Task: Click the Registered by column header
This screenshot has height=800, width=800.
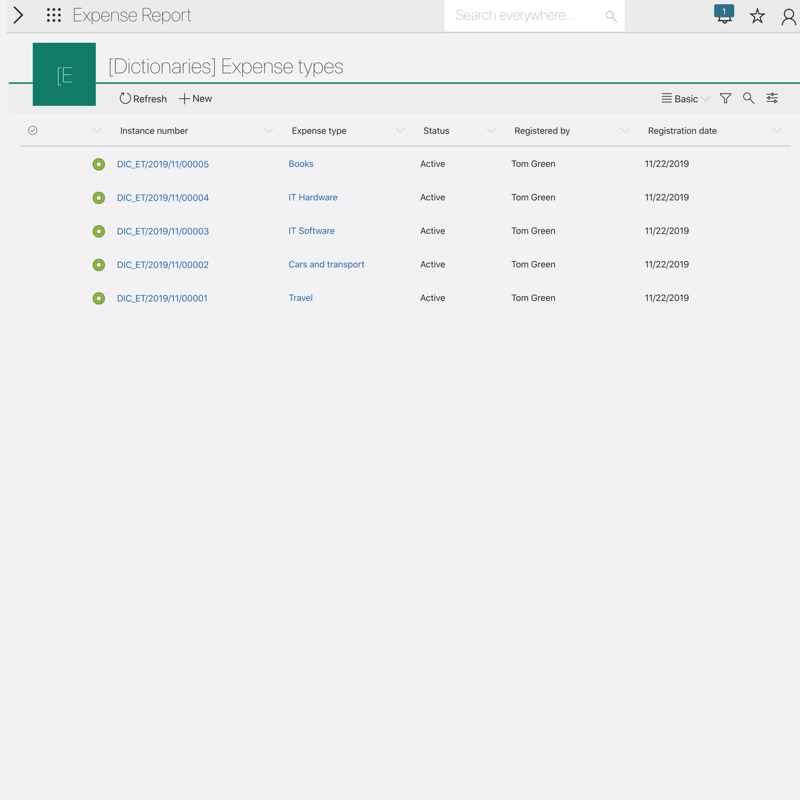Action: (x=542, y=131)
